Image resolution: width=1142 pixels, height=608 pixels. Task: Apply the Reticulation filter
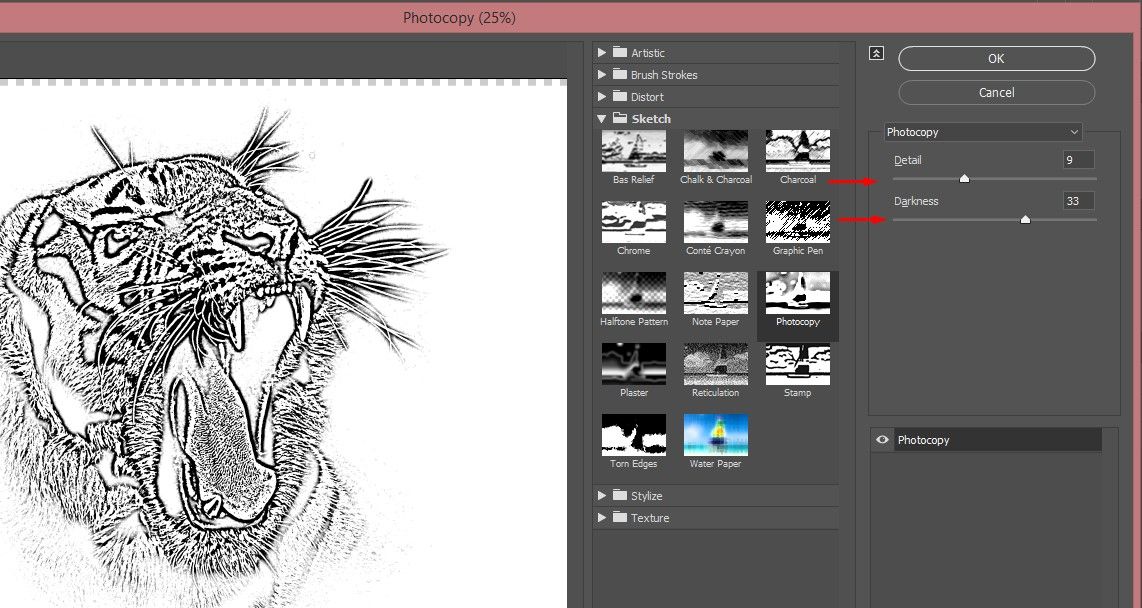715,364
